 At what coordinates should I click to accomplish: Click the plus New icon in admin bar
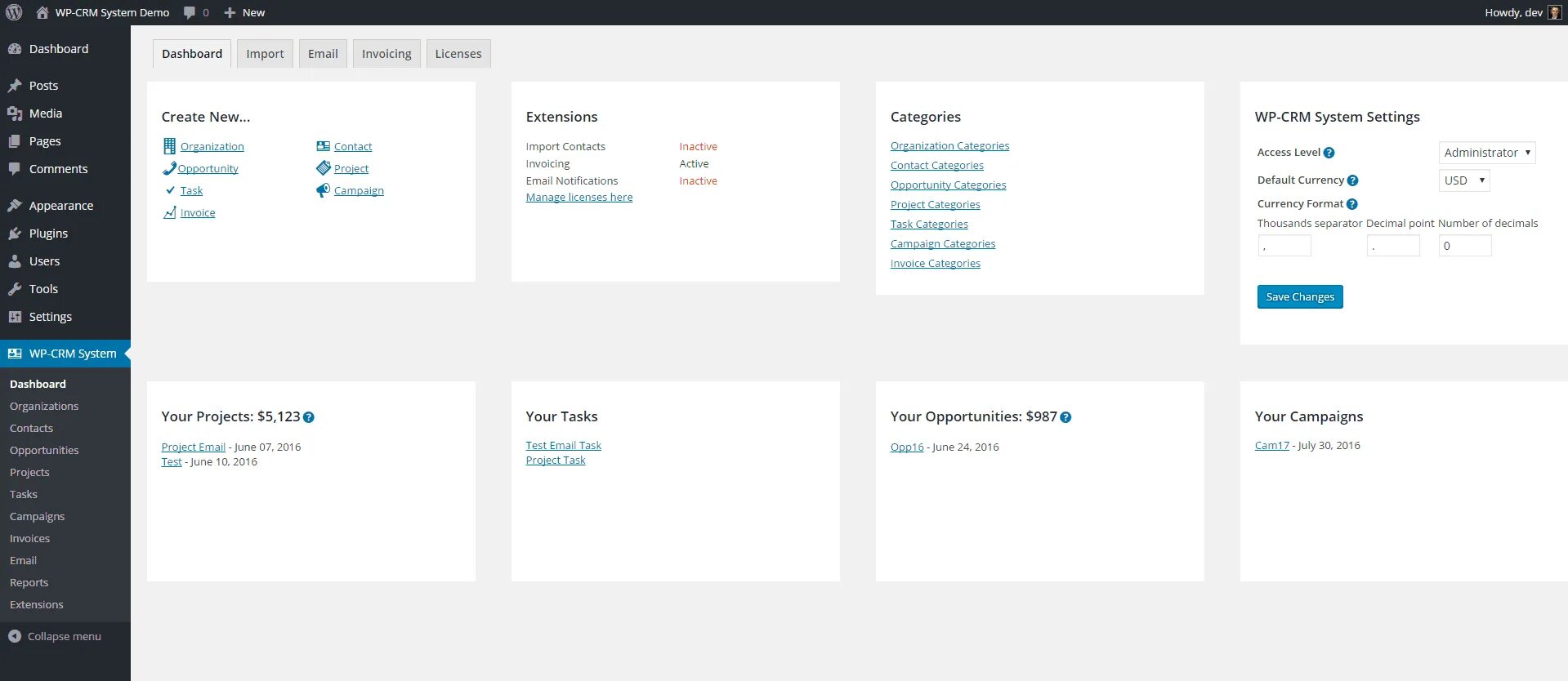coord(230,12)
